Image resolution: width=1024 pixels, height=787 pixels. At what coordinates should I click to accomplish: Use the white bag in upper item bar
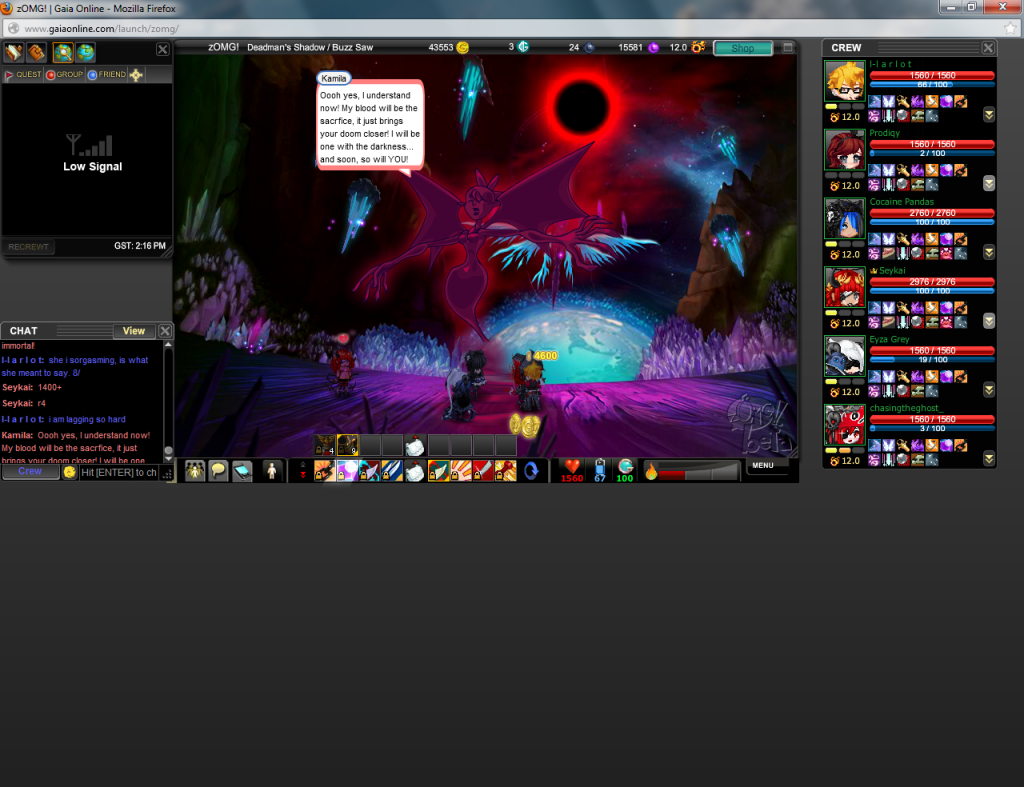pos(415,445)
